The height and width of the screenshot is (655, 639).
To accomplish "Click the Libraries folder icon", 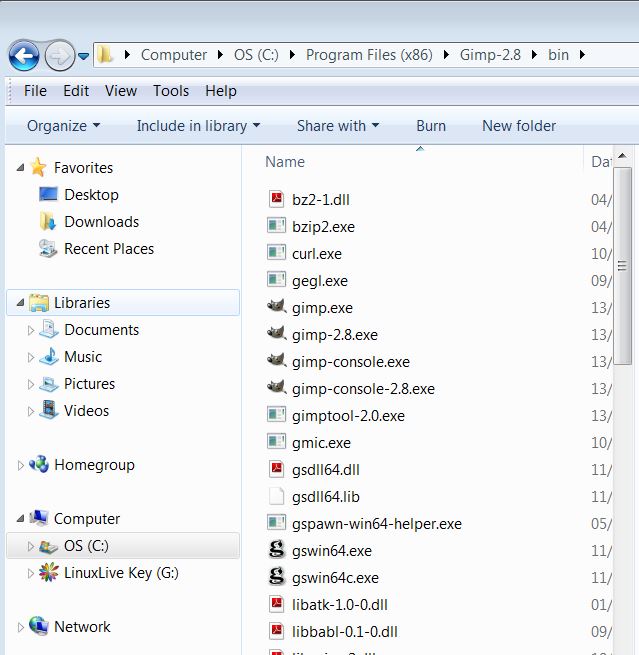I will (39, 303).
